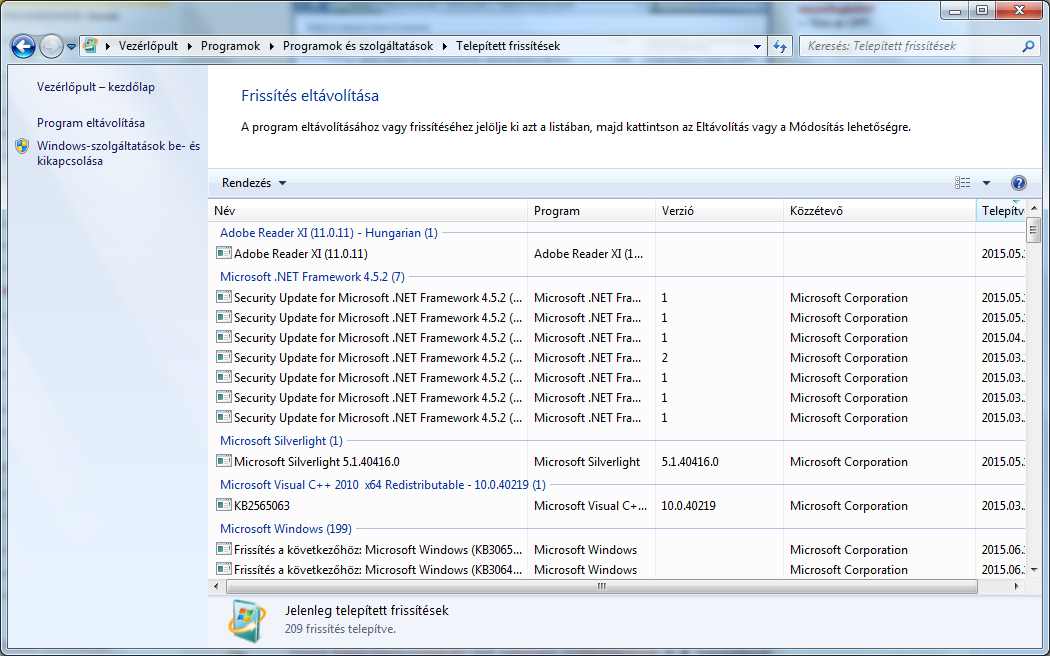Click the vertical scrollbar down arrow
This screenshot has width=1050, height=656.
[1033, 570]
